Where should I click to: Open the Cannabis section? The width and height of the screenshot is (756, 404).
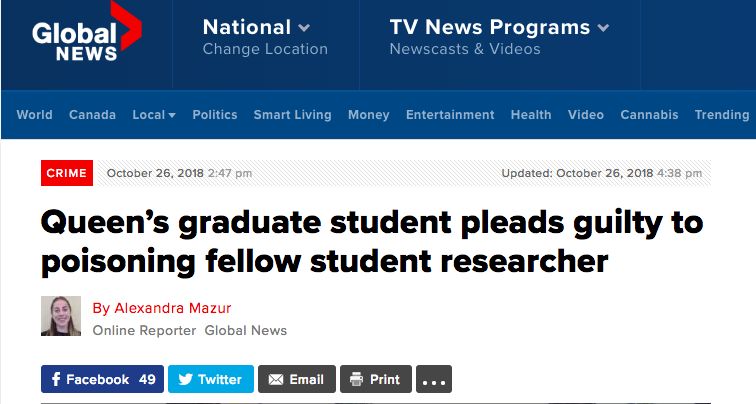click(649, 115)
